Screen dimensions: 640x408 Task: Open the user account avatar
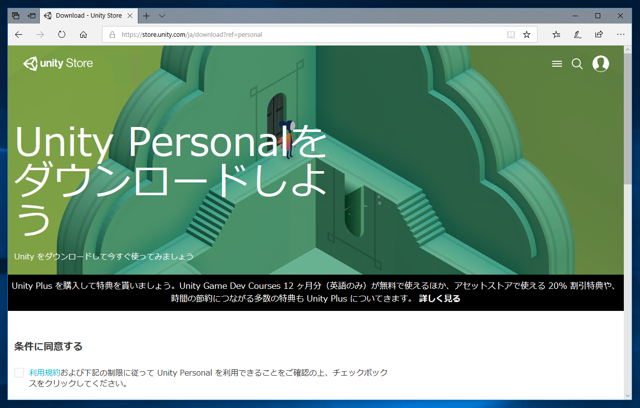[x=600, y=64]
